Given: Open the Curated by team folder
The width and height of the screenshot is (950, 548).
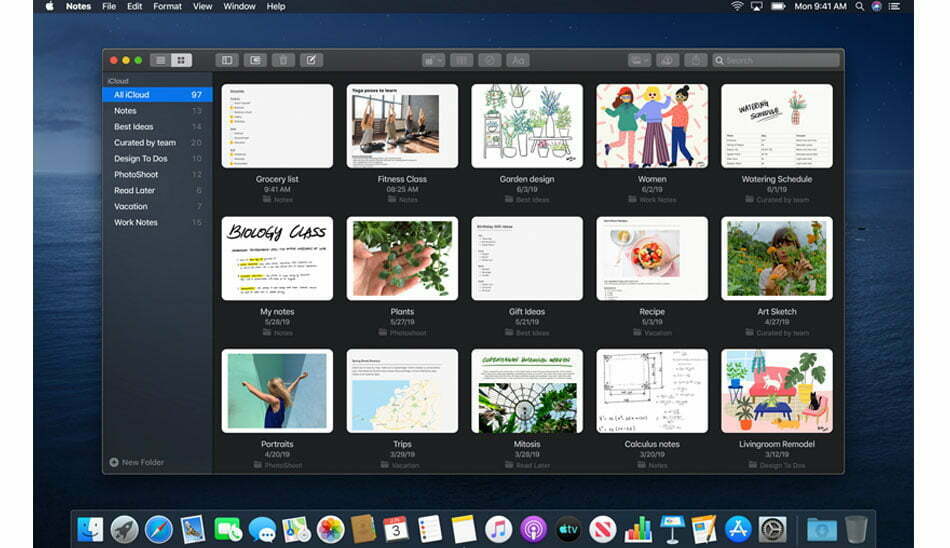Looking at the screenshot, I should coord(158,142).
